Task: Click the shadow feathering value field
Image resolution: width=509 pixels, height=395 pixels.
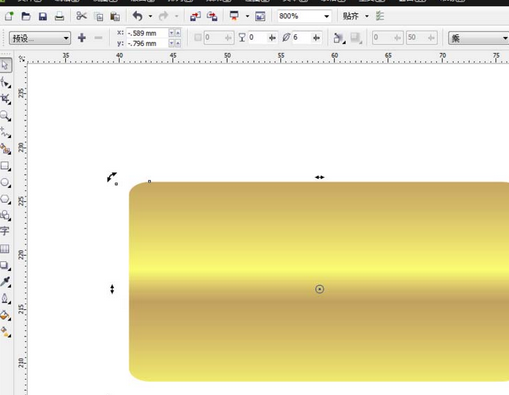Action: coord(302,38)
